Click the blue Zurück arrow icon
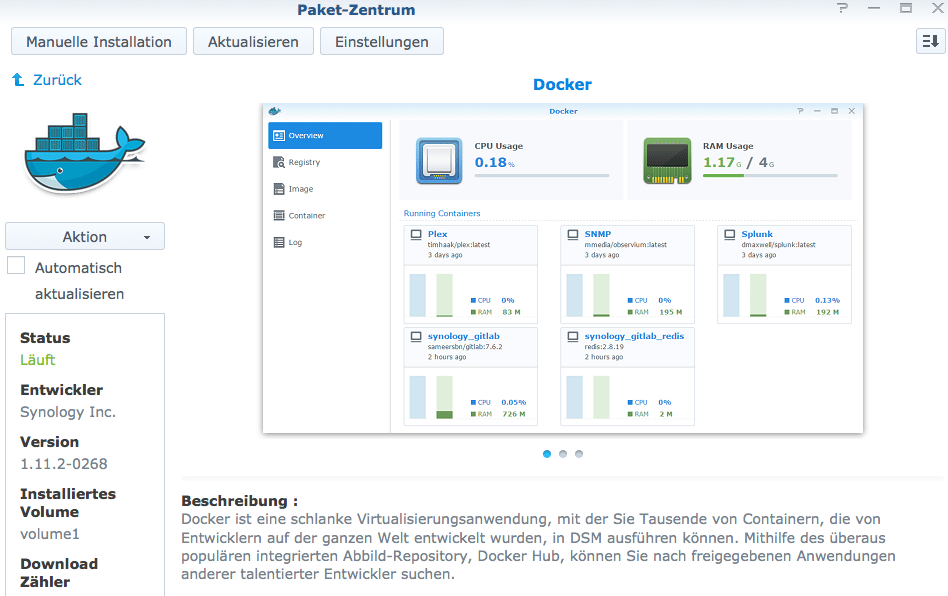Viewport: 948px width, 596px height. (18, 79)
